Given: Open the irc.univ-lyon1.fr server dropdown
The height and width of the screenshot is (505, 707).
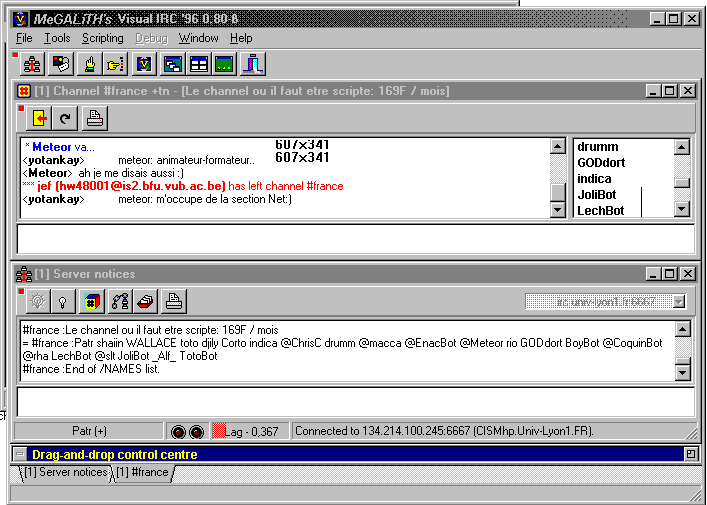Looking at the screenshot, I should point(679,302).
